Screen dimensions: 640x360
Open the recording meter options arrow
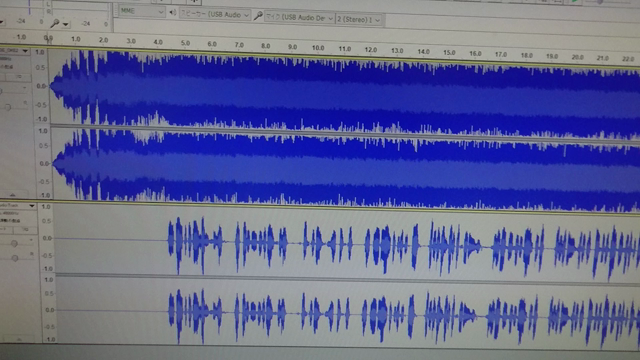click(x=65, y=25)
